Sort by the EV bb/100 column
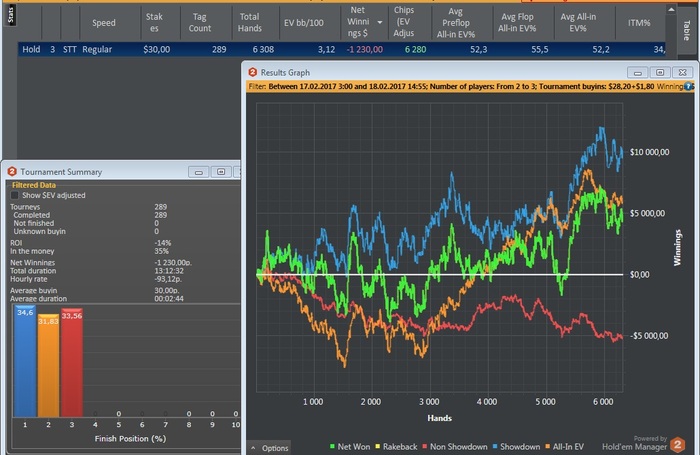Image resolution: width=700 pixels, height=455 pixels. (x=304, y=23)
